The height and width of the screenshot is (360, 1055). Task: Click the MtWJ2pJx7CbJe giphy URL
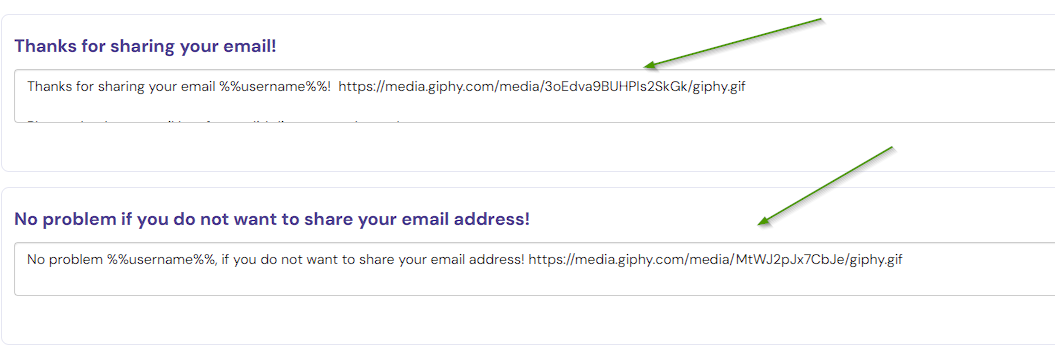[715, 260]
